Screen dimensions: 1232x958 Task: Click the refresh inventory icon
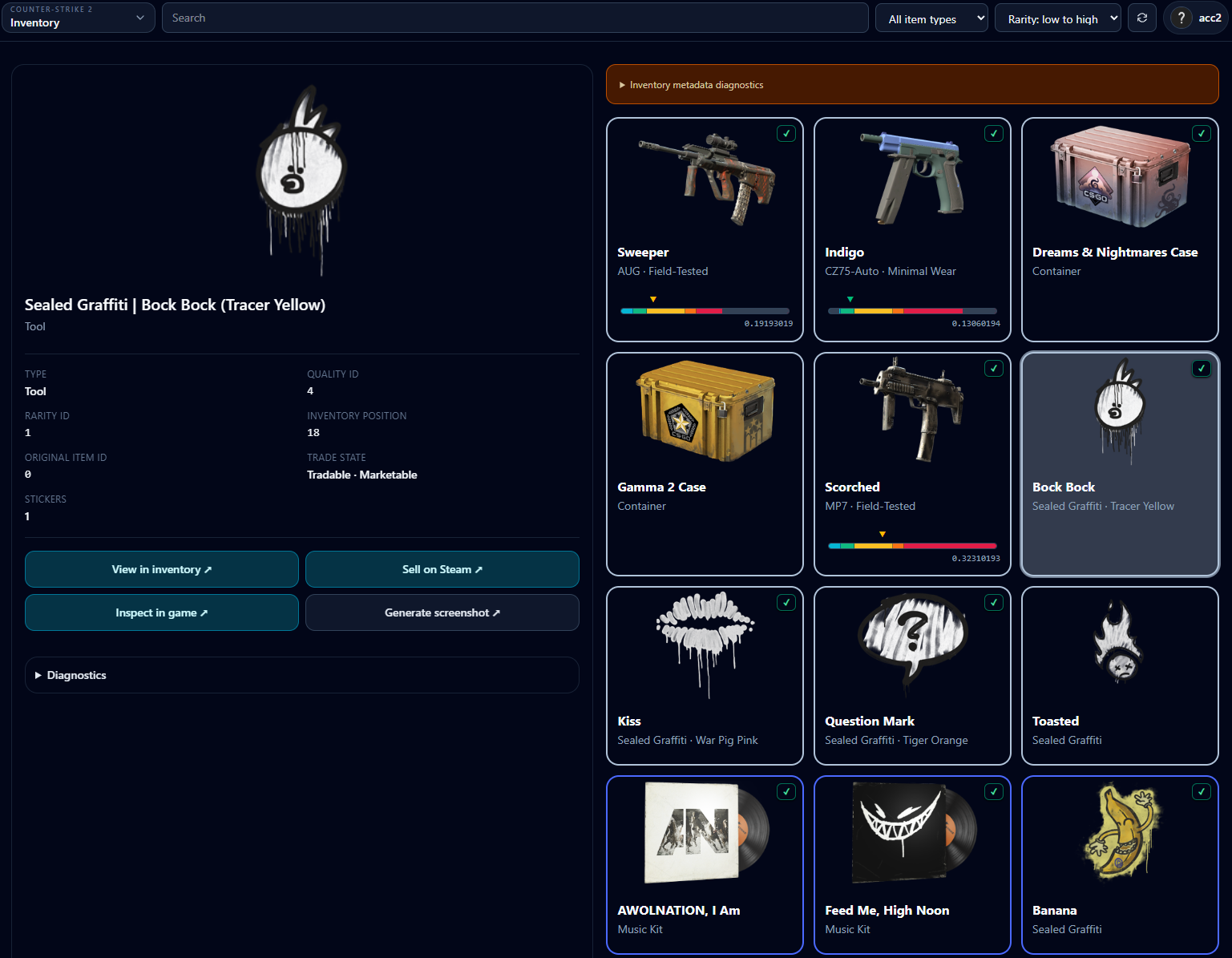point(1142,18)
